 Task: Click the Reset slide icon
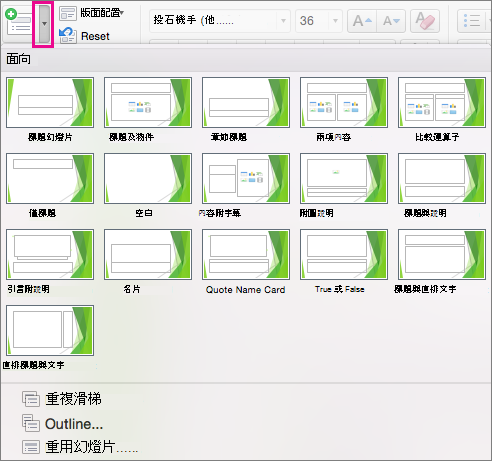[x=68, y=36]
